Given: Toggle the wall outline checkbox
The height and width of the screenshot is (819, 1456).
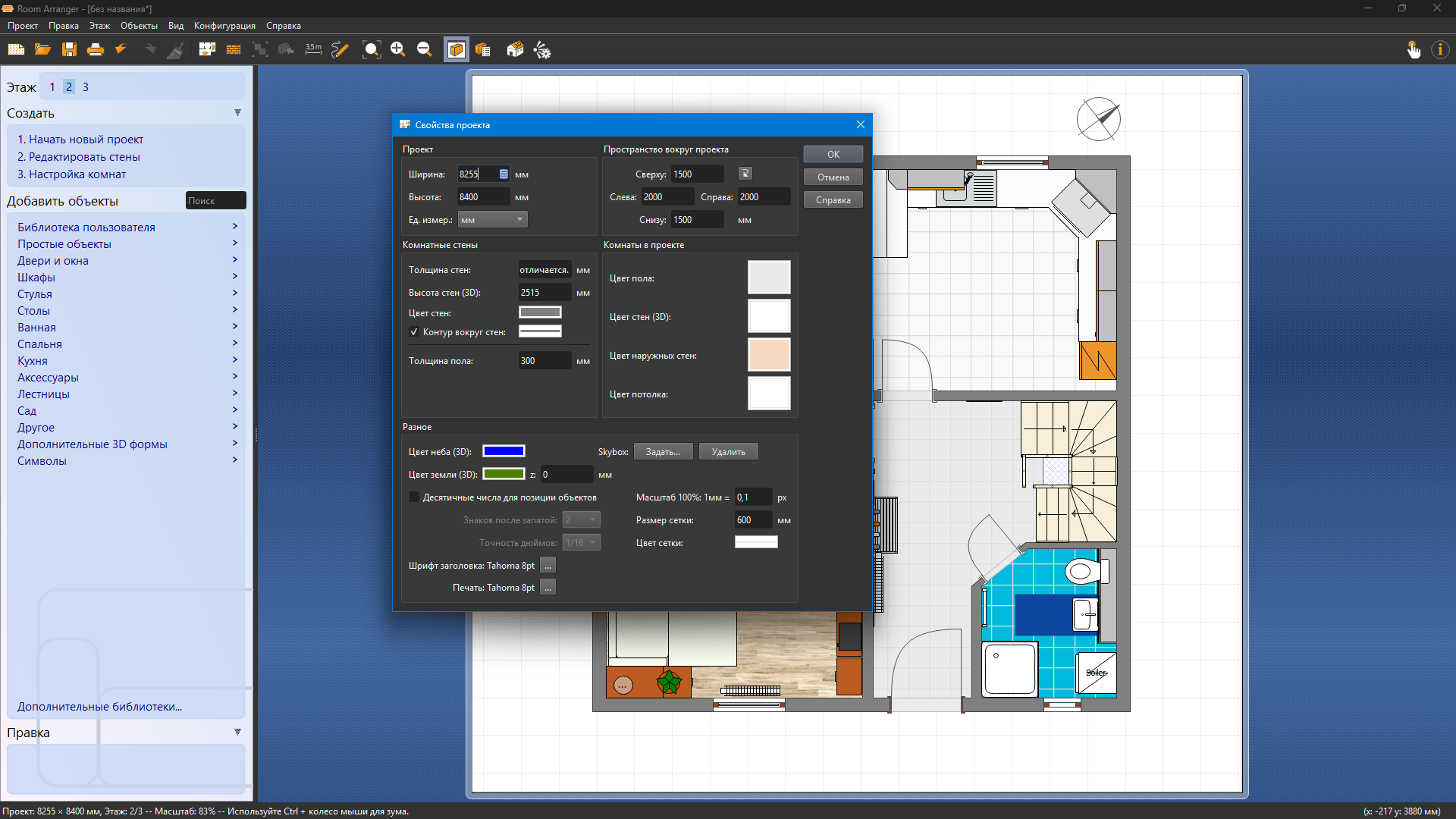Looking at the screenshot, I should pyautogui.click(x=414, y=332).
